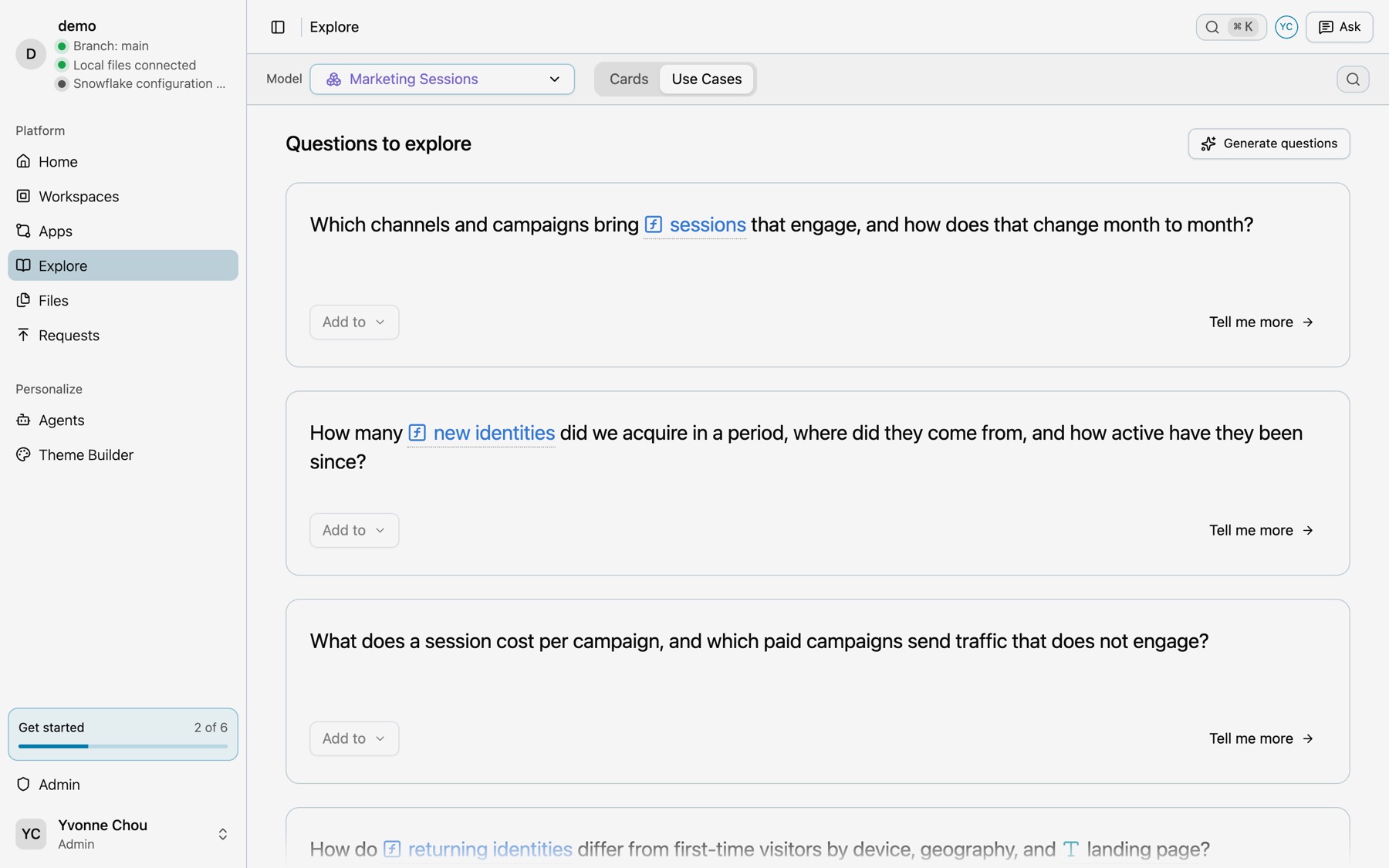Image resolution: width=1389 pixels, height=868 pixels.
Task: Open the Home page in the sidebar
Action: 123,161
